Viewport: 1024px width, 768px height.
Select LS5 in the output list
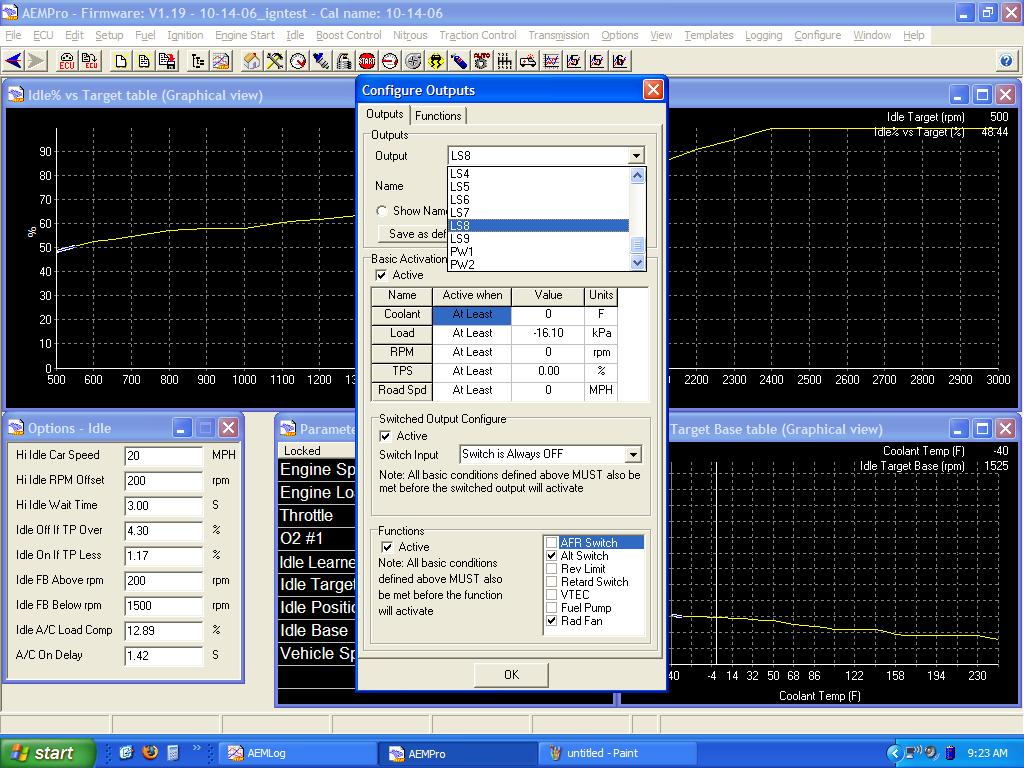539,187
